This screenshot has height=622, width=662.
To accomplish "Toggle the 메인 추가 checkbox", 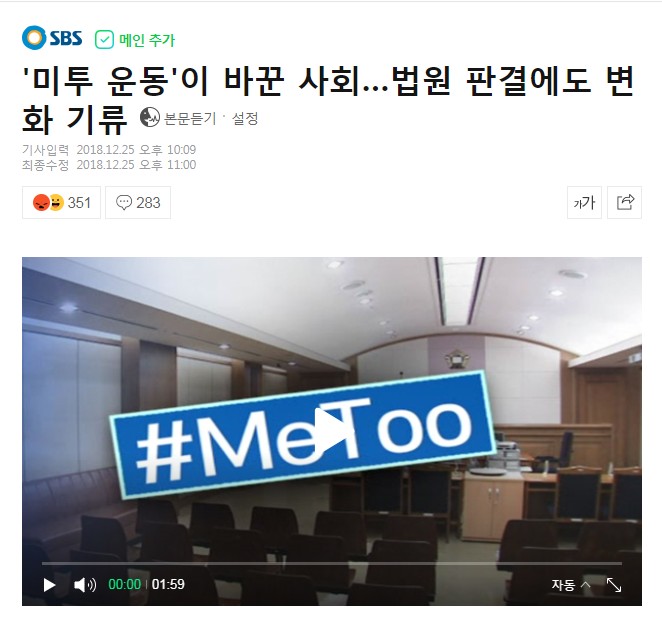I will point(104,40).
